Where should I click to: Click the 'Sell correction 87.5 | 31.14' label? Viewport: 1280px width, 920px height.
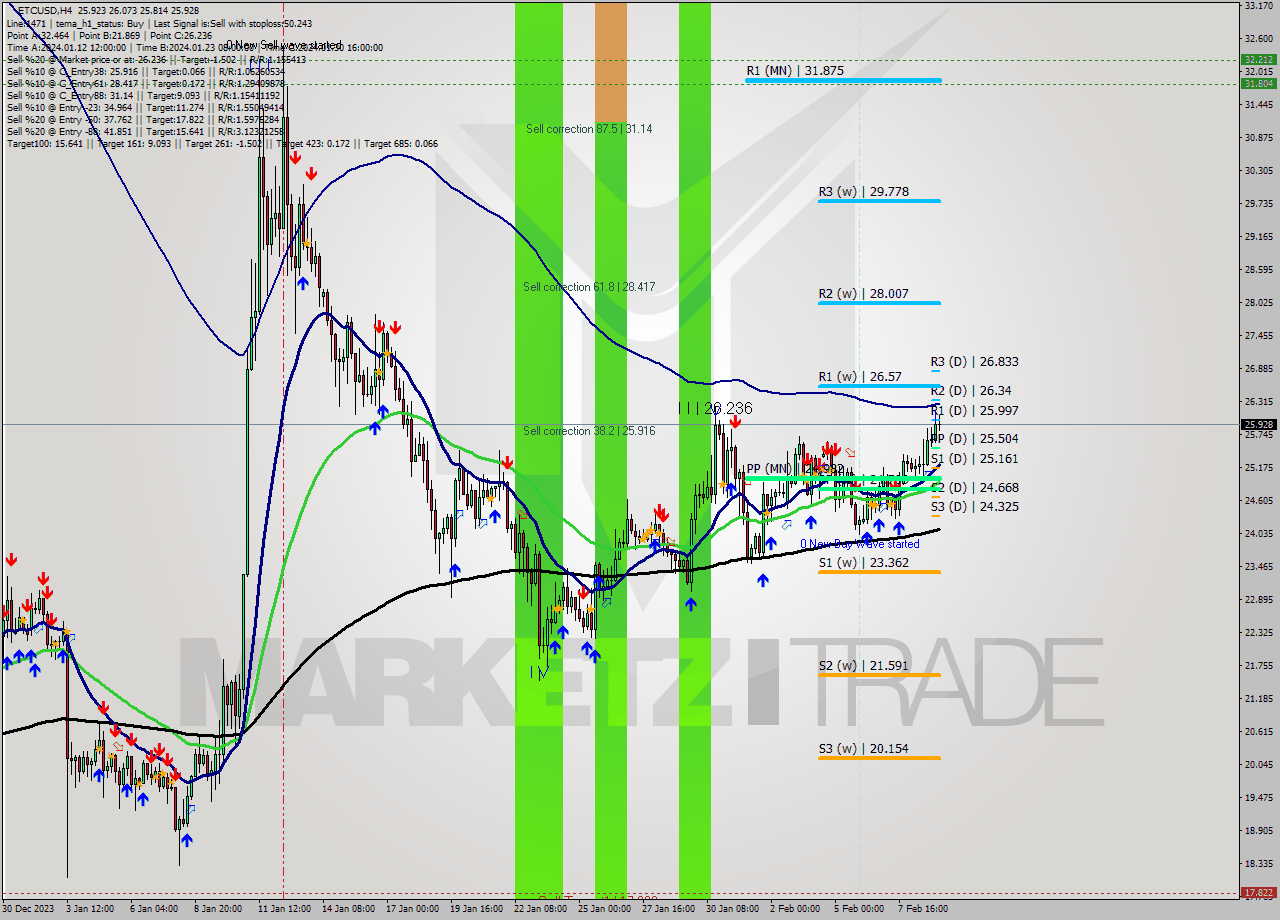[589, 129]
